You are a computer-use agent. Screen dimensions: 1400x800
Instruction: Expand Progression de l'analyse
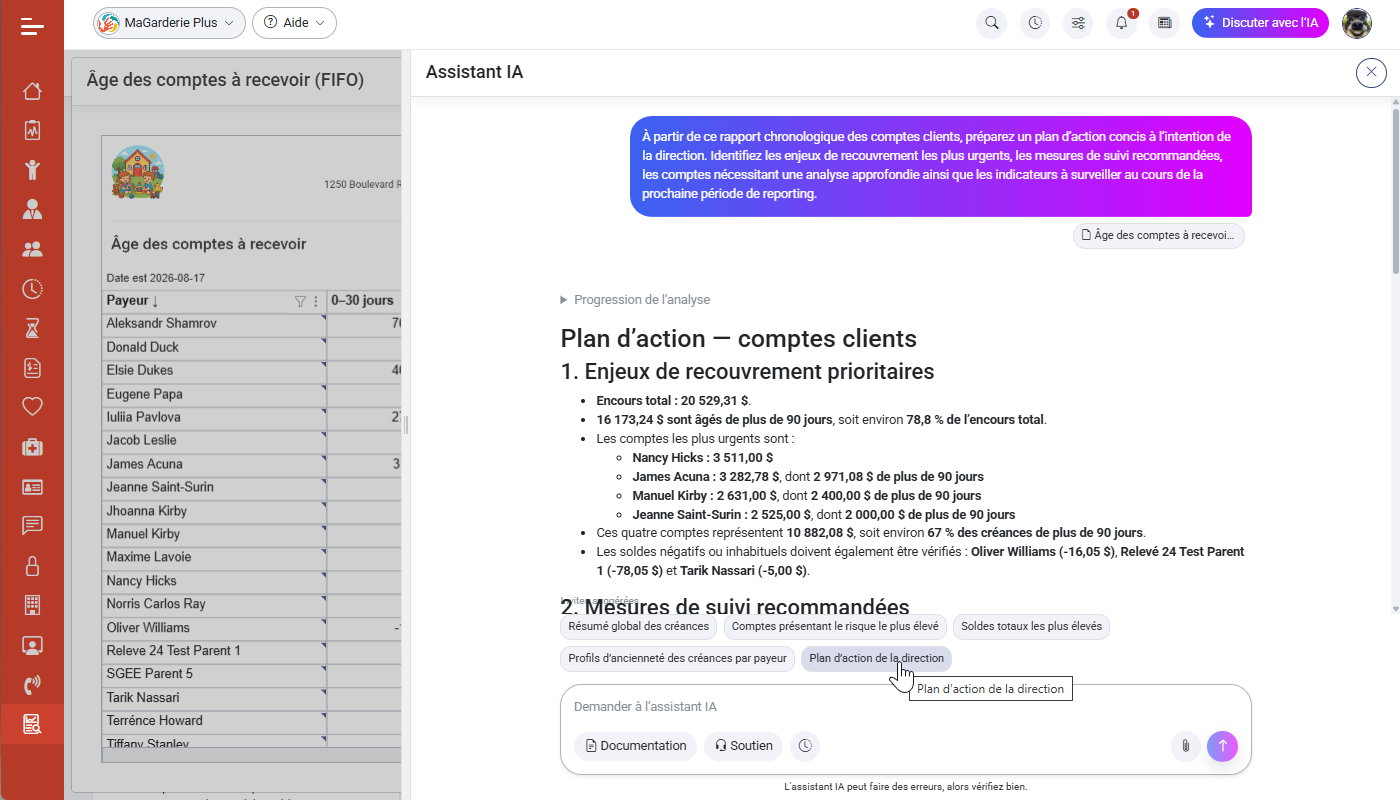click(x=636, y=300)
